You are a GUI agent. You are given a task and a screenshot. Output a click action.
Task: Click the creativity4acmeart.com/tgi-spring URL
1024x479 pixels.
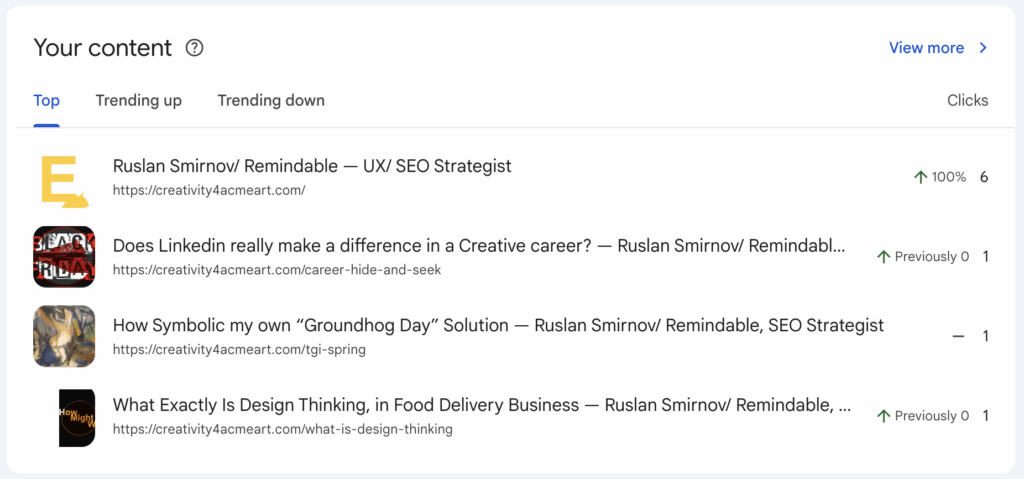tap(239, 350)
